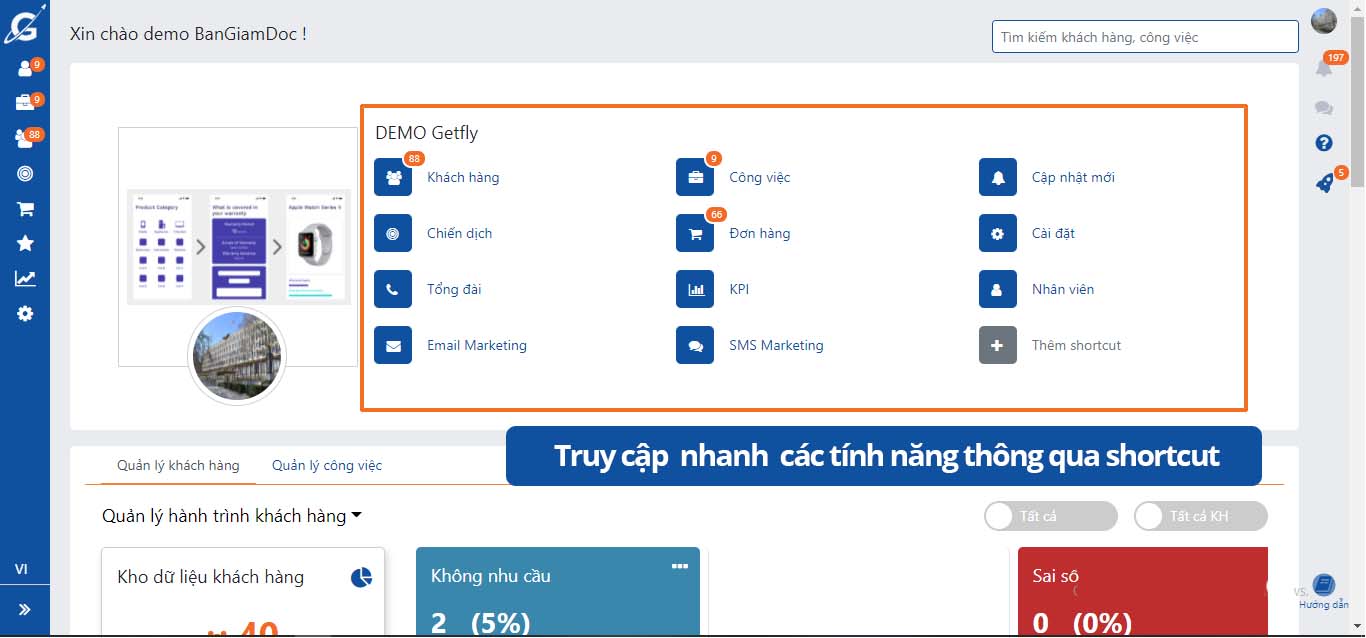
Task: Open Email Marketing envelope shortcut icon
Action: (393, 345)
